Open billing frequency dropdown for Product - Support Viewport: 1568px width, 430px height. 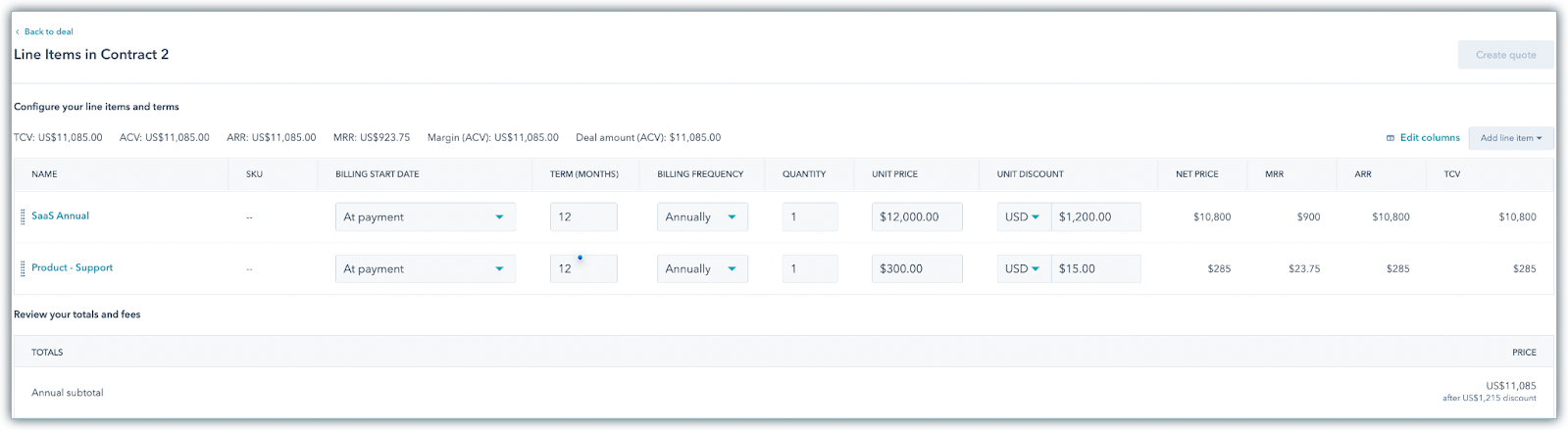click(702, 268)
